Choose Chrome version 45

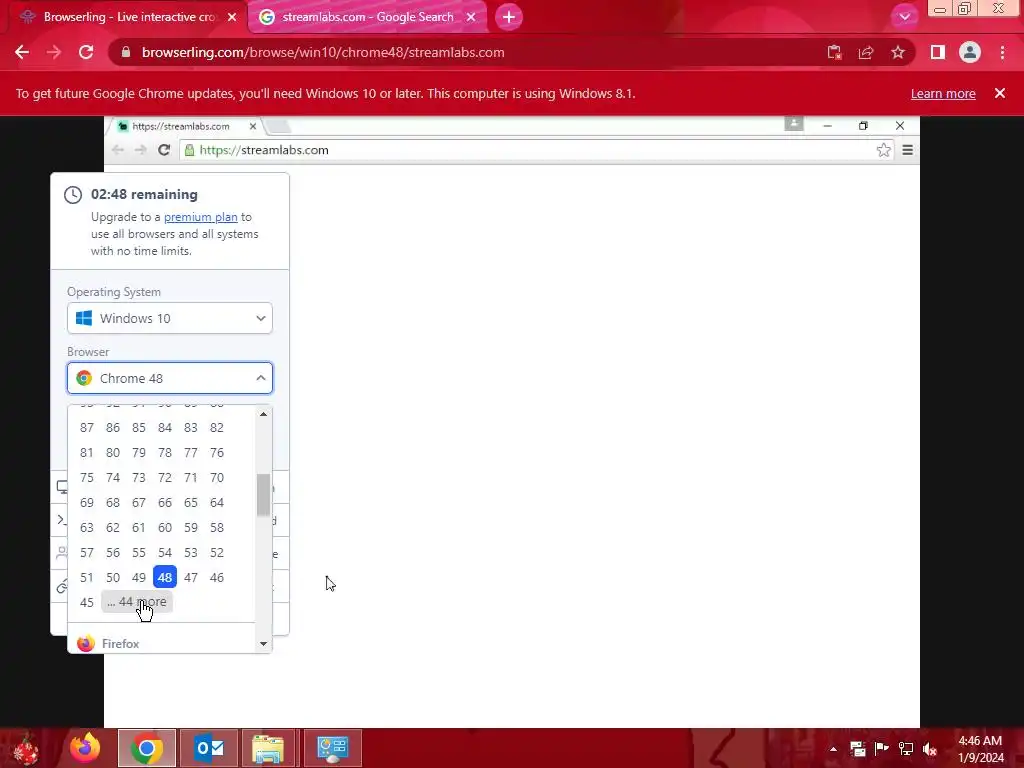pos(87,602)
